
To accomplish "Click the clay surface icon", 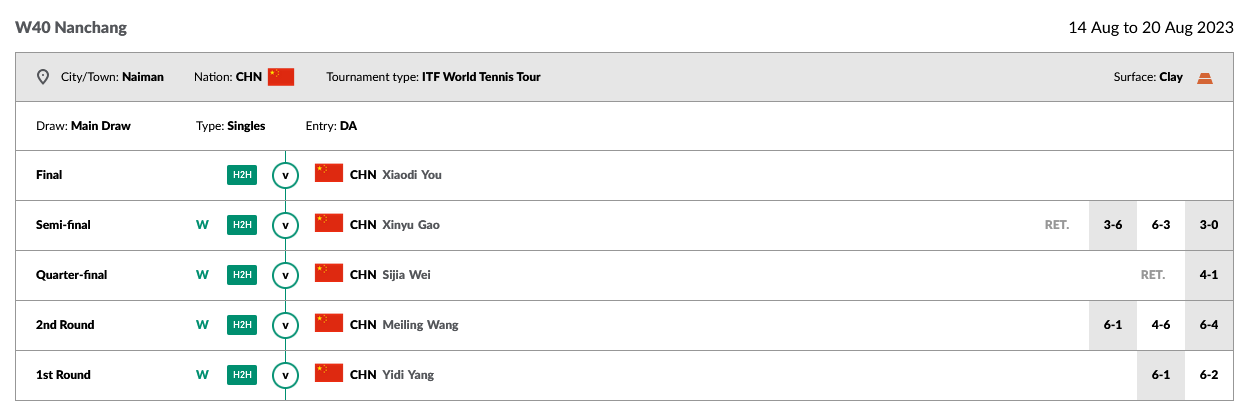I will pos(1205,77).
